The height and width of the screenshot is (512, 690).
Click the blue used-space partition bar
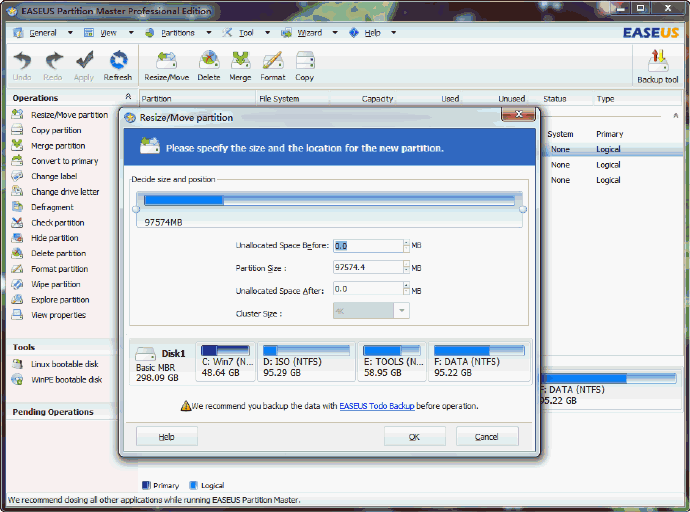pyautogui.click(x=184, y=201)
